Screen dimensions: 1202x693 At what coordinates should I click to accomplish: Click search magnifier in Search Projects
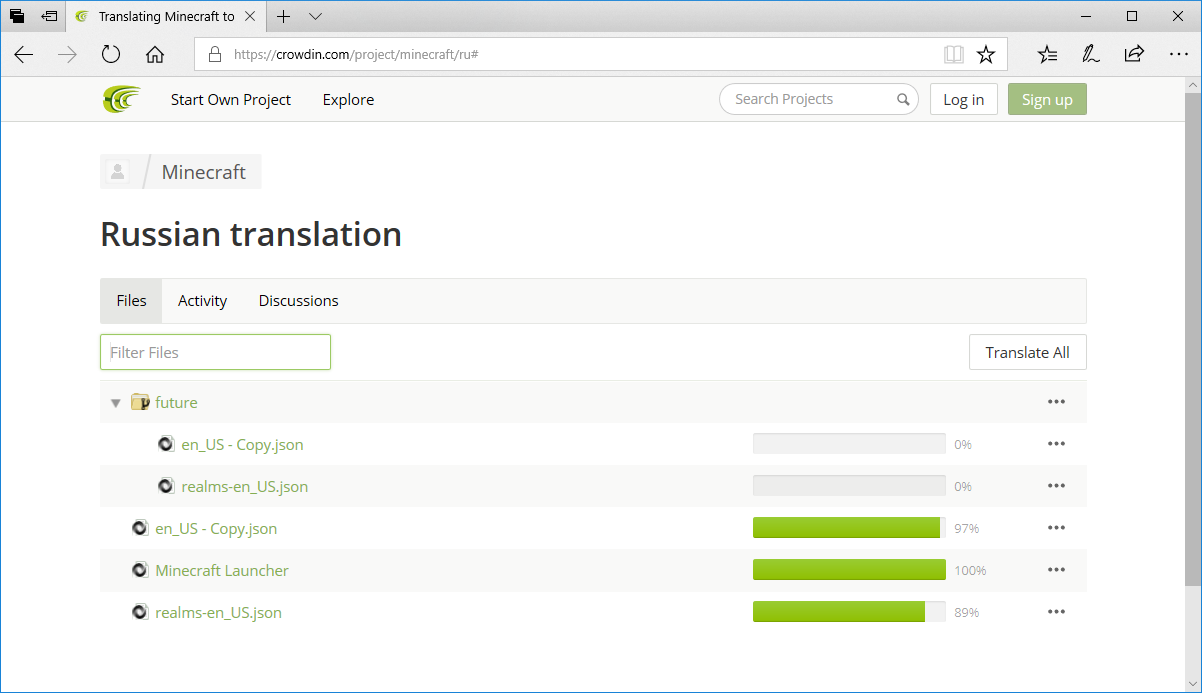[903, 99]
